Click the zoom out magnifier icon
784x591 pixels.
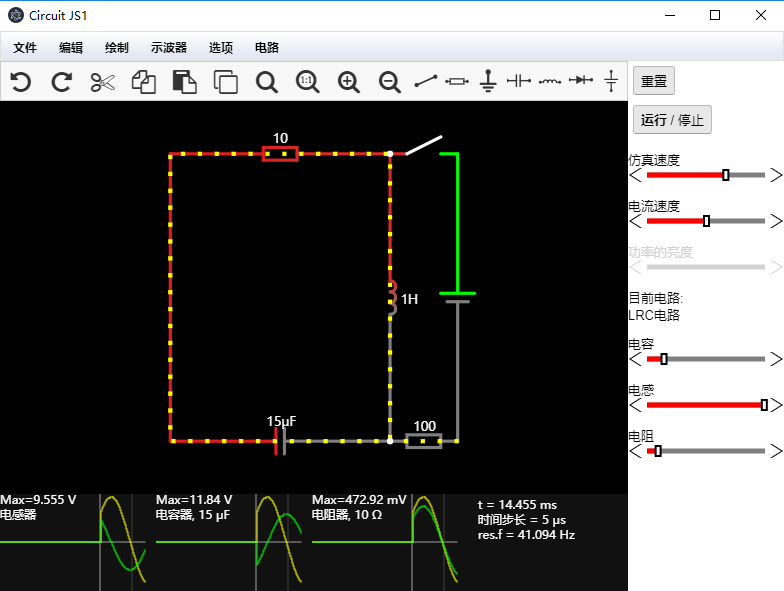(x=390, y=82)
